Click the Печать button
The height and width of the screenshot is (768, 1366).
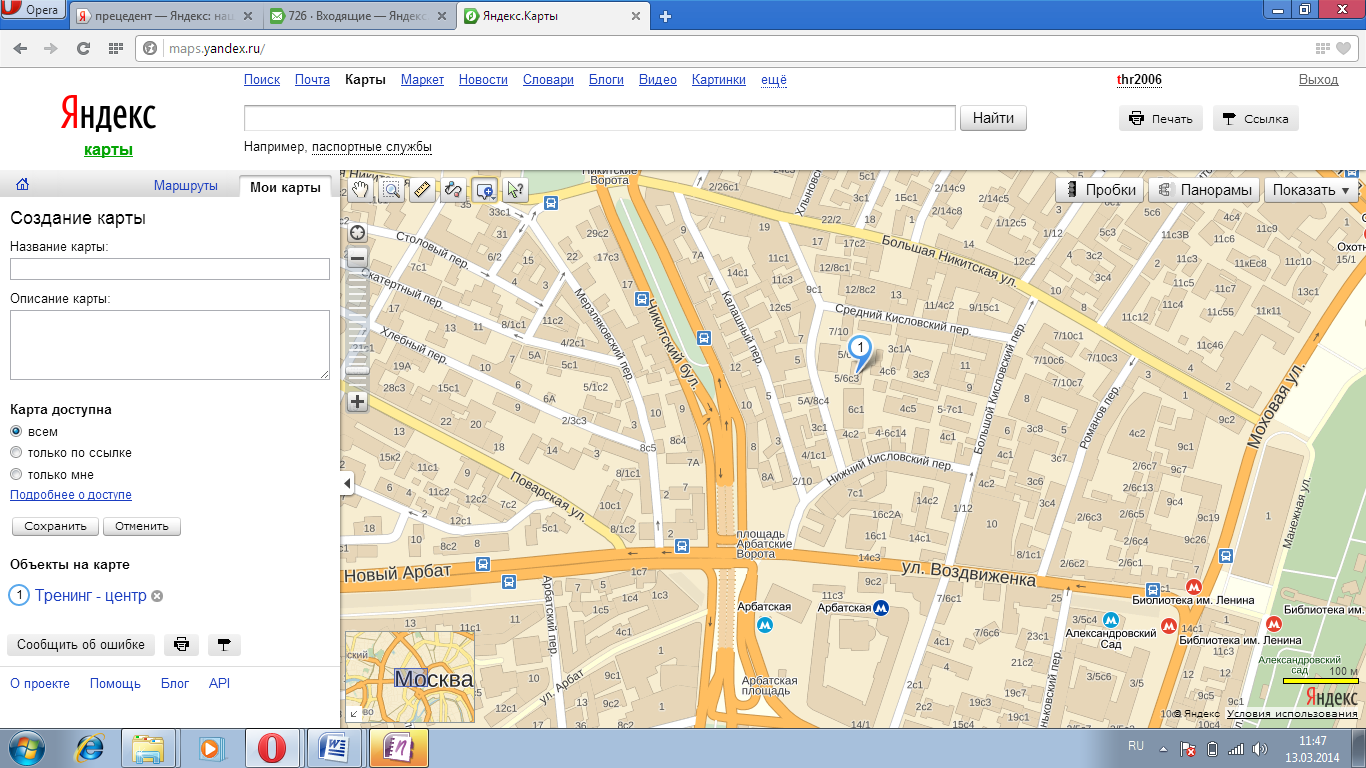[x=1161, y=118]
